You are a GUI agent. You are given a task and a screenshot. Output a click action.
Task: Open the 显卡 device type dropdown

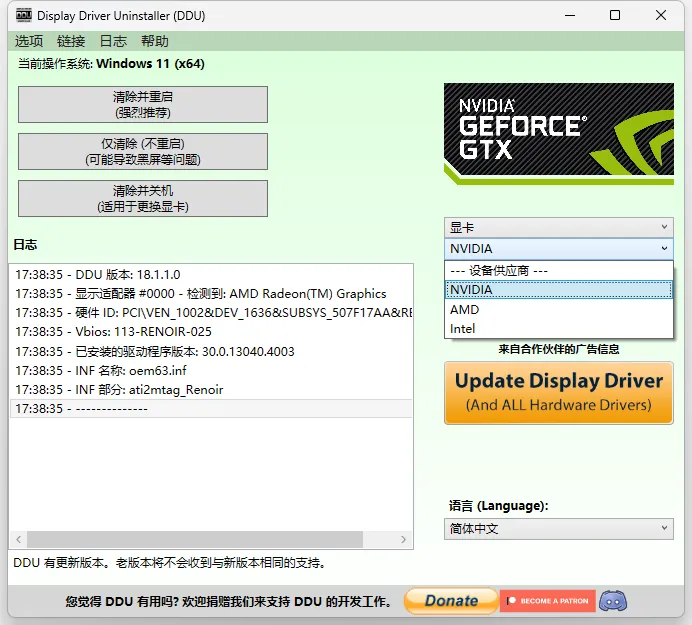(558, 228)
